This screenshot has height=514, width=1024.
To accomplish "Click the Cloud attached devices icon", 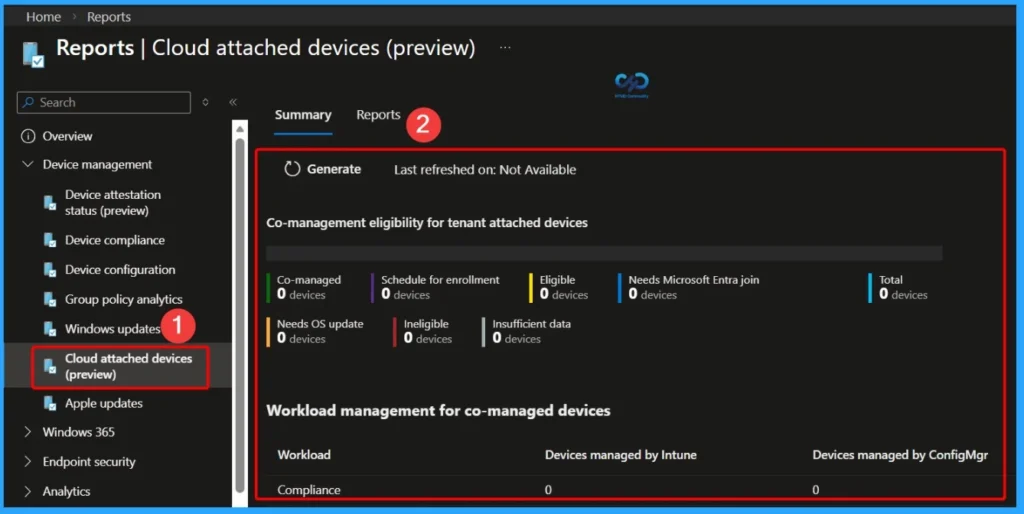I will [50, 366].
